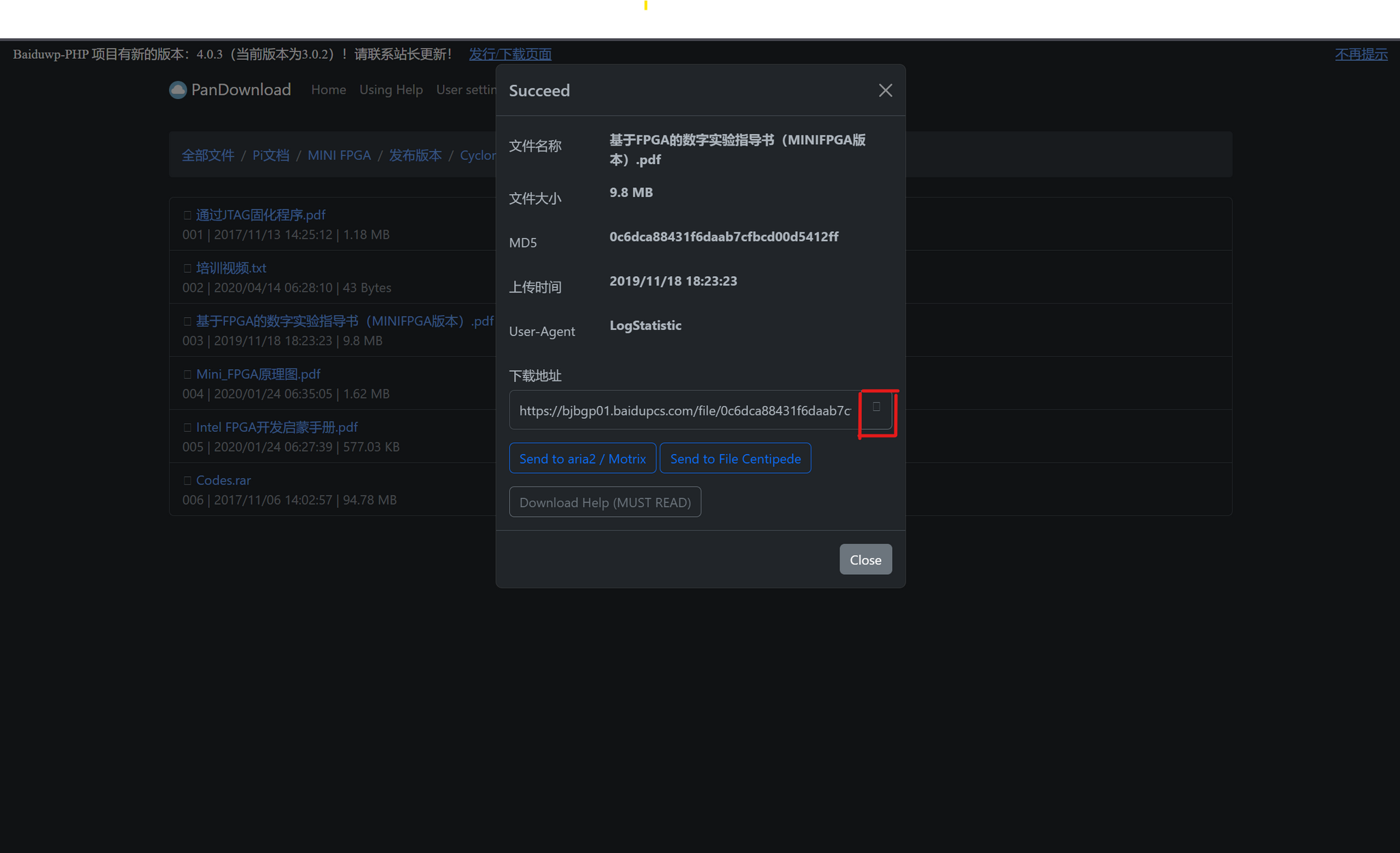
Task: Open the 发行/下载页面 link
Action: click(510, 54)
